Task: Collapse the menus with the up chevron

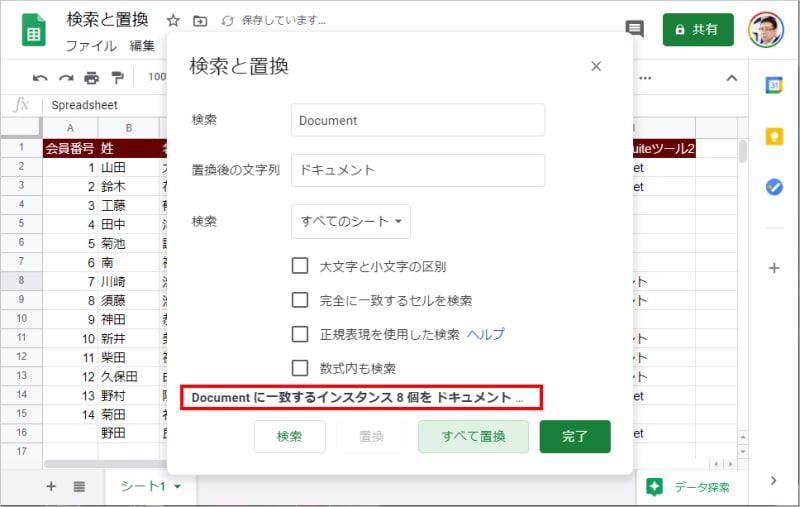Action: pyautogui.click(x=732, y=78)
